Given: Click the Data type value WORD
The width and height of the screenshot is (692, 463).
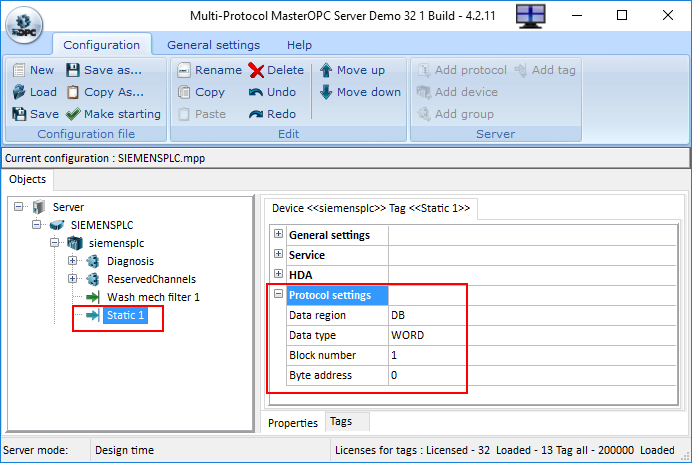Looking at the screenshot, I should pyautogui.click(x=532, y=335).
